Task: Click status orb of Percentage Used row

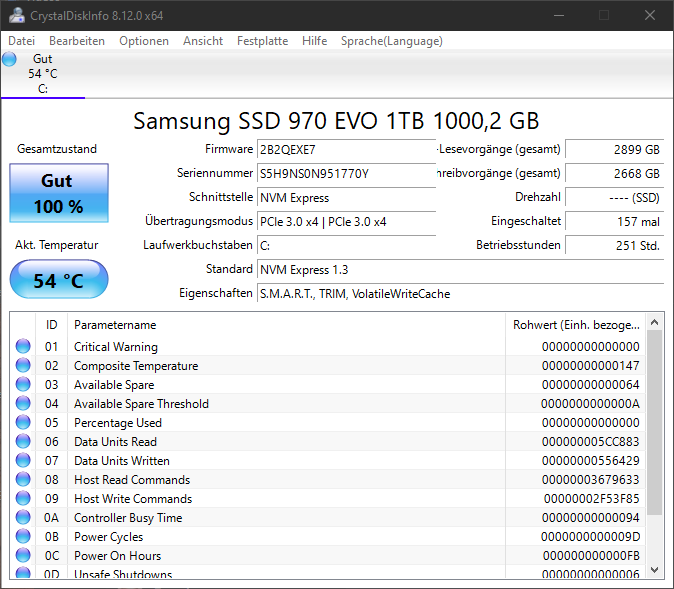Action: pos(23,422)
